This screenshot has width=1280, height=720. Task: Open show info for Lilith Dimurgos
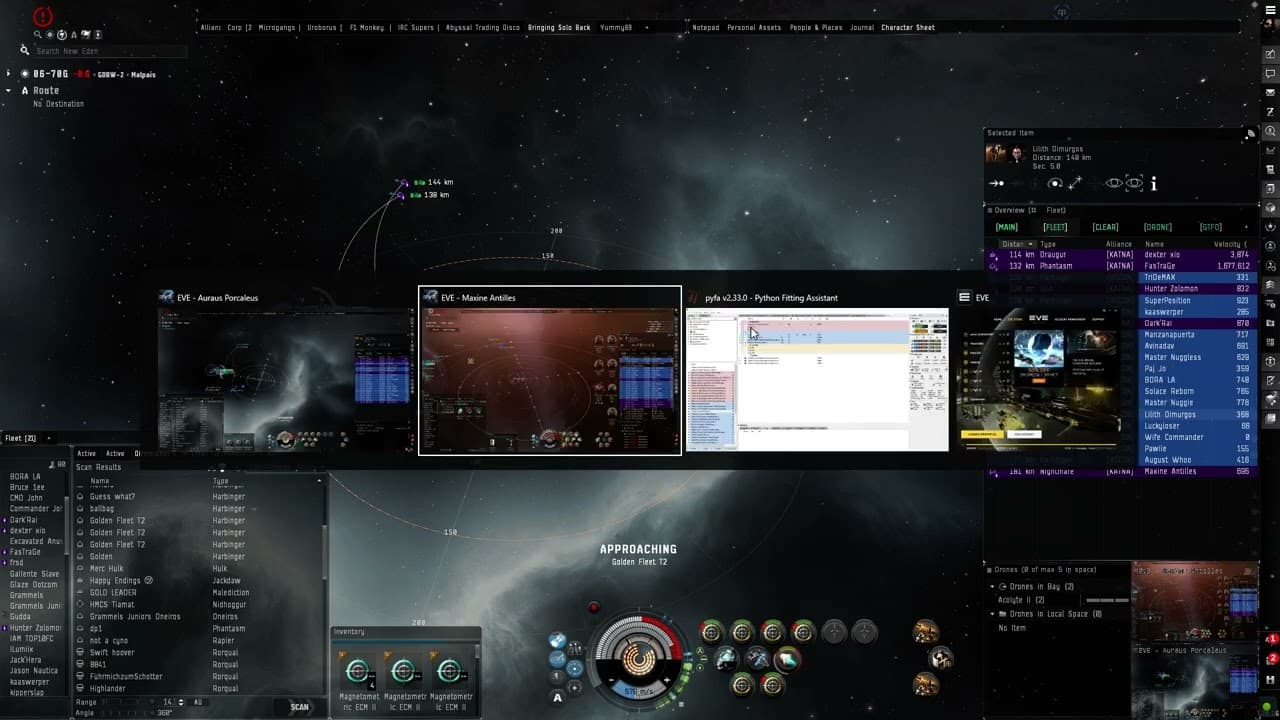point(1154,184)
